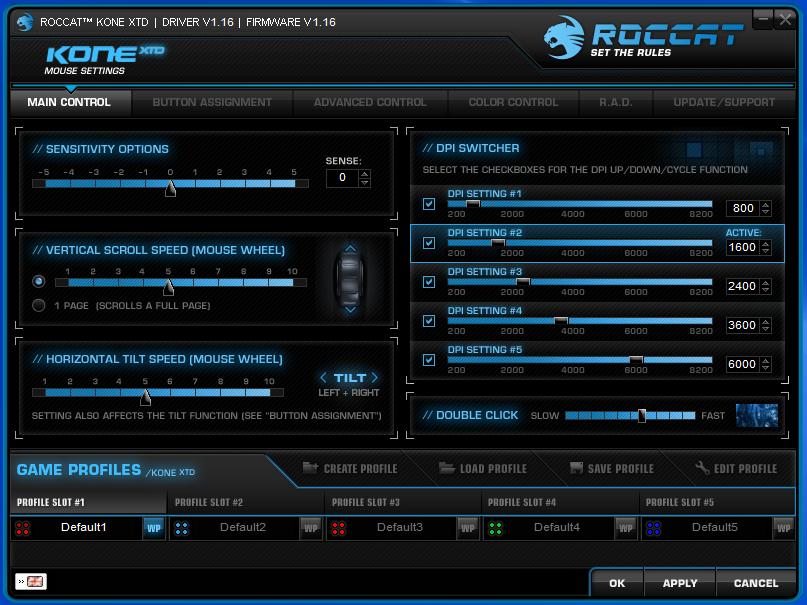Select the Default2 profile slot

click(243, 527)
